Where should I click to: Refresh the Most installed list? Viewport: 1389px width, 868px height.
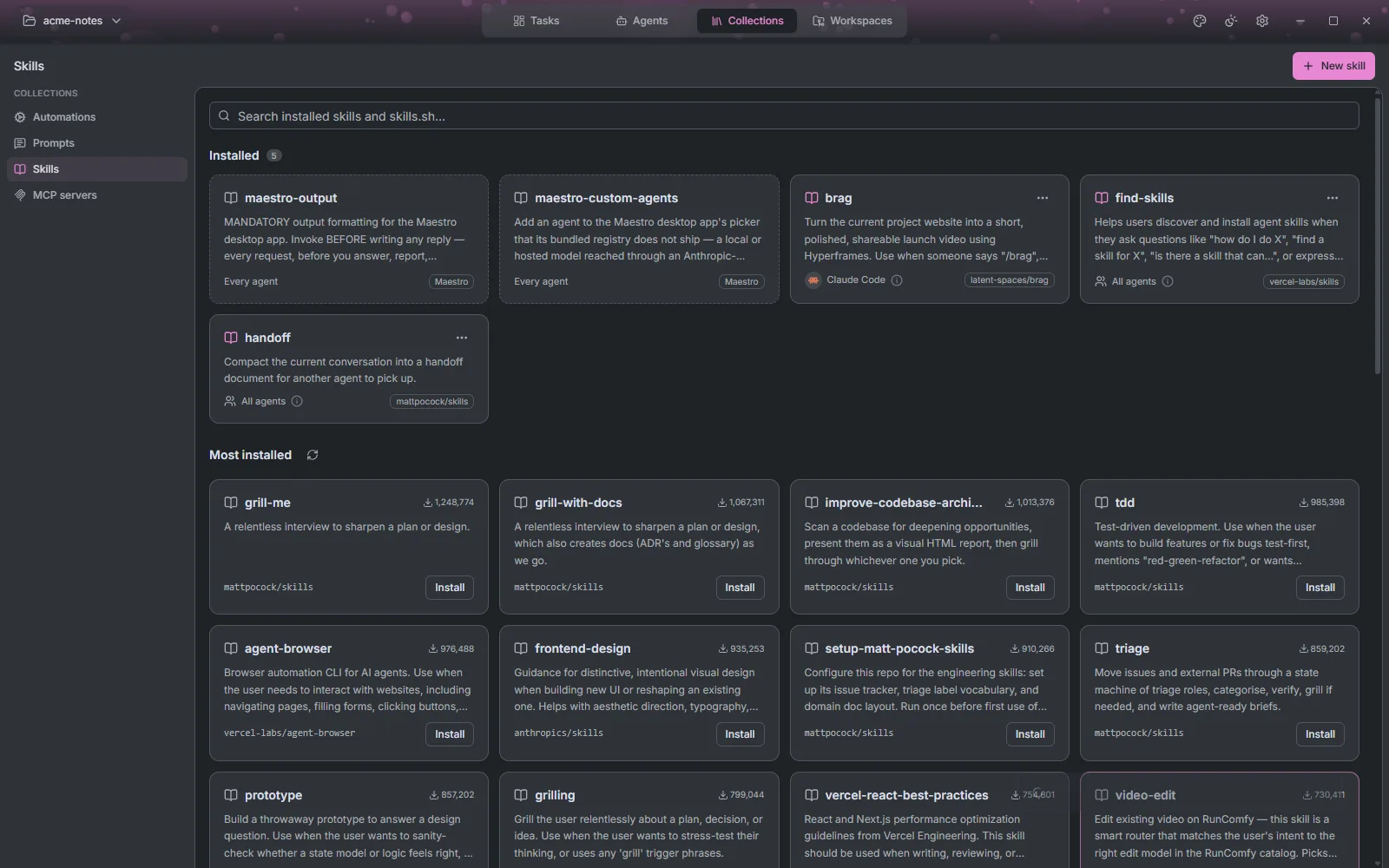click(x=313, y=455)
